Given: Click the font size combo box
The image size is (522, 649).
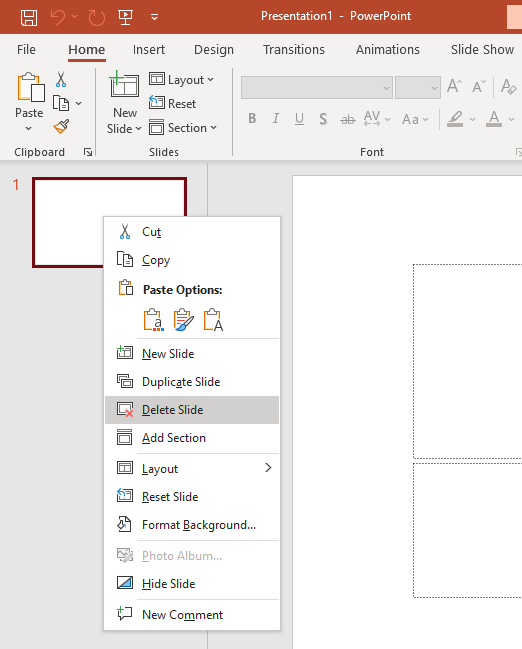Looking at the screenshot, I should coord(417,87).
